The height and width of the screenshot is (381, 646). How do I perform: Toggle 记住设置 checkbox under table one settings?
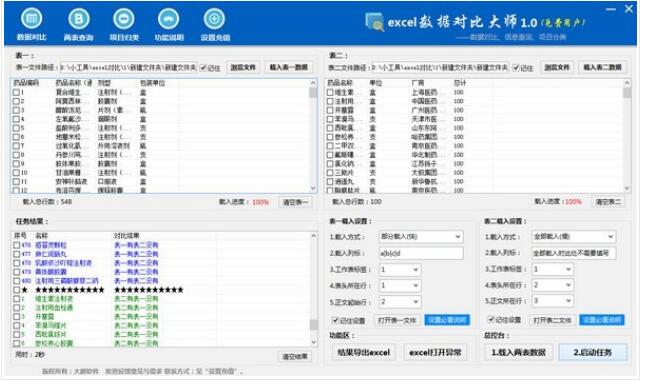[x=335, y=320]
